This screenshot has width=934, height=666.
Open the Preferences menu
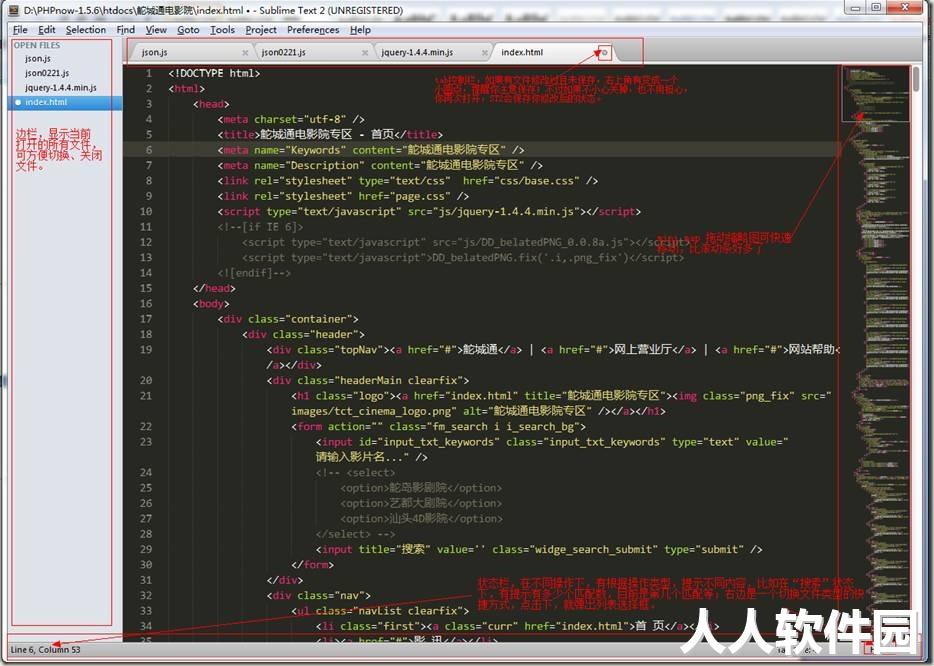(x=313, y=30)
